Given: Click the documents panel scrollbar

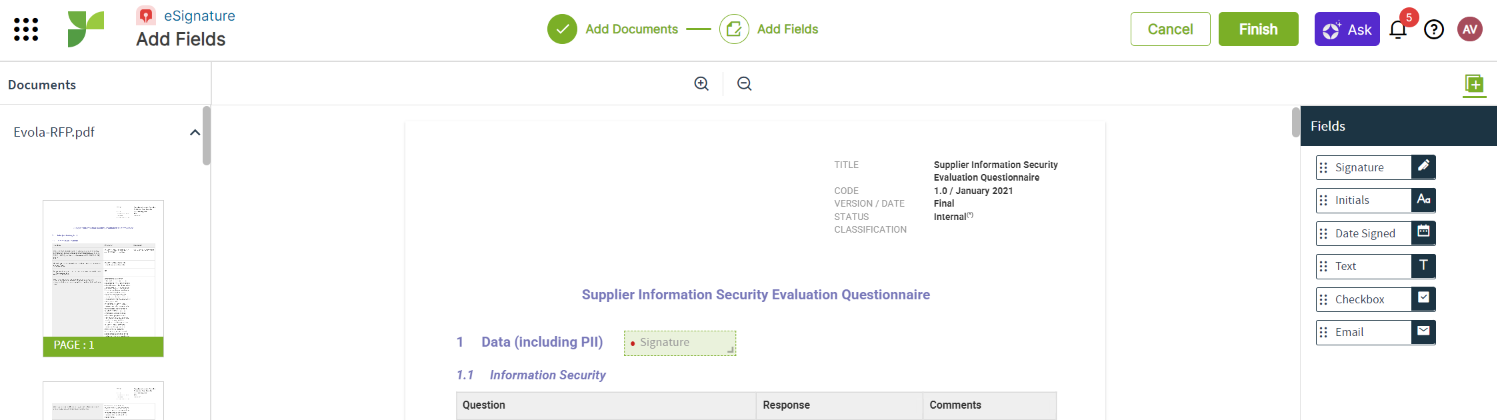Looking at the screenshot, I should [x=207, y=135].
